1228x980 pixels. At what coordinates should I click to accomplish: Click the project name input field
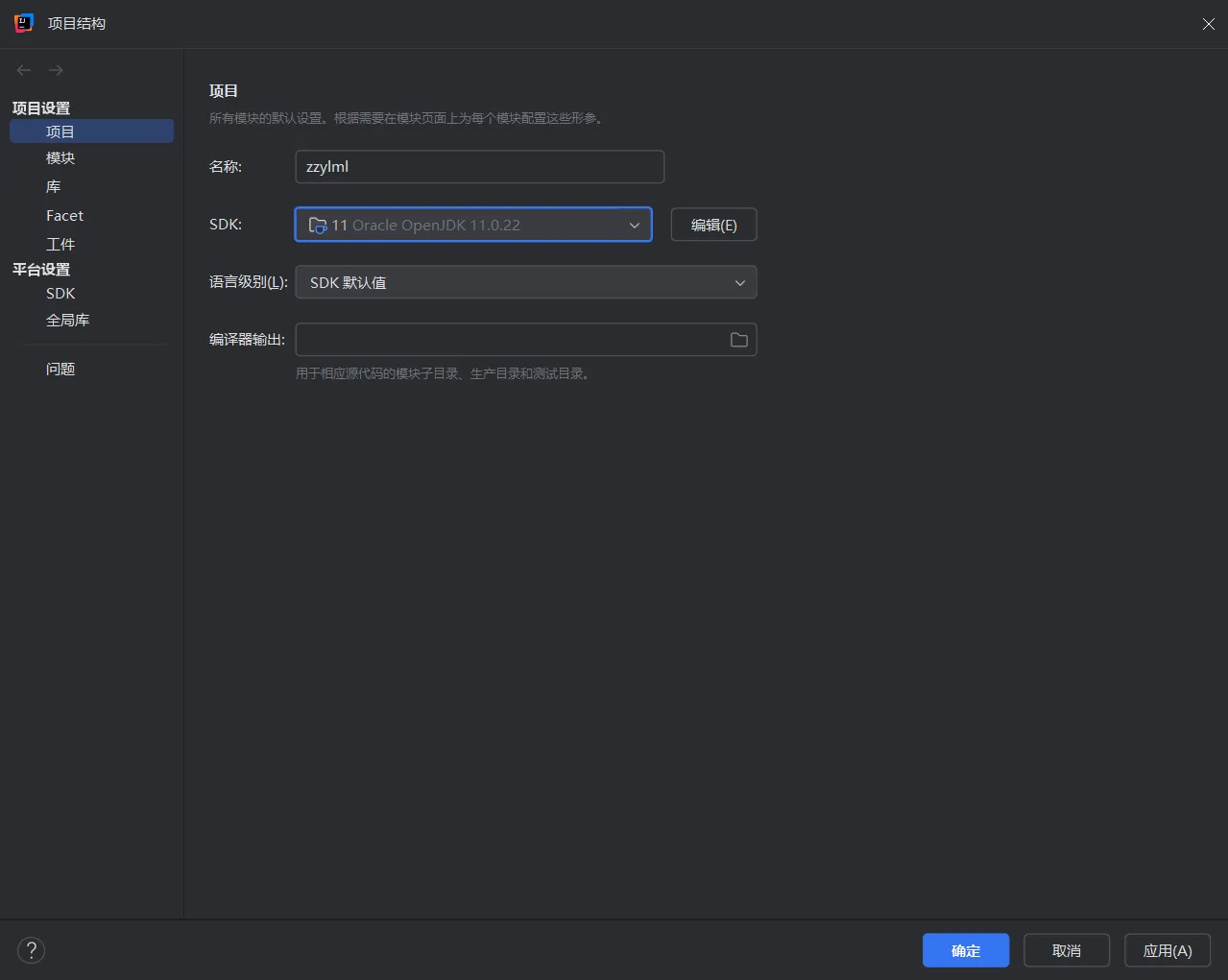tap(479, 167)
